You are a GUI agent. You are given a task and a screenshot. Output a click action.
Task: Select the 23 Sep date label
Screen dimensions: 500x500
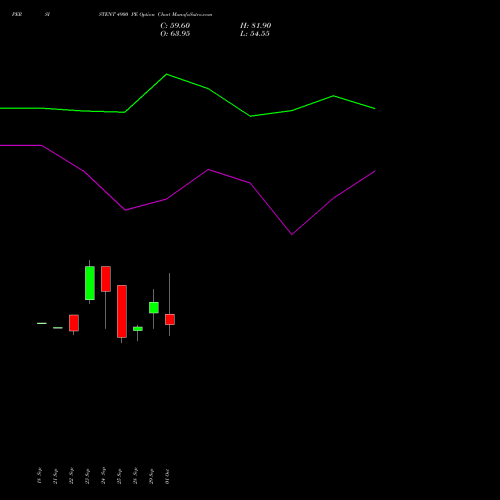(87, 476)
